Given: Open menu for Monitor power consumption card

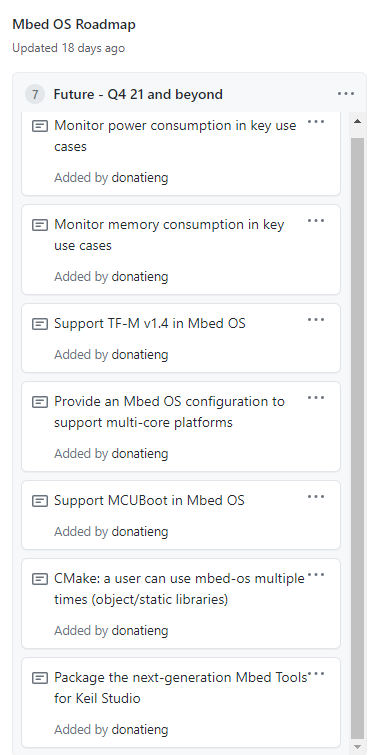Looking at the screenshot, I should pyautogui.click(x=316, y=122).
